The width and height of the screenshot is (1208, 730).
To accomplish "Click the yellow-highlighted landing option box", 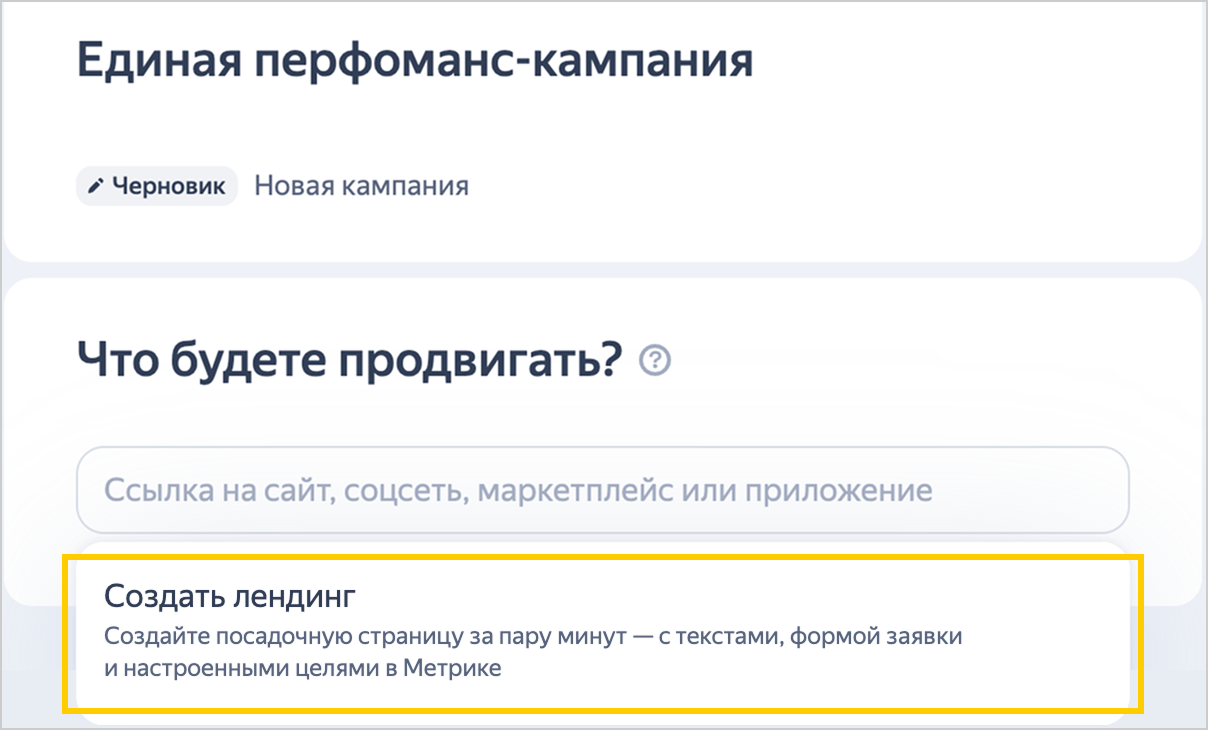I will coord(603,633).
